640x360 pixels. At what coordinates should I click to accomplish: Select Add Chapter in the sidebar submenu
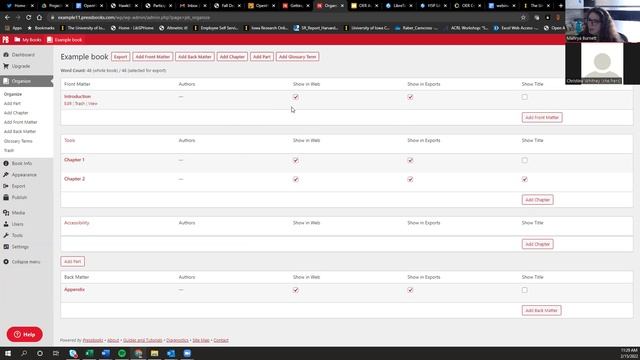pyautogui.click(x=16, y=113)
